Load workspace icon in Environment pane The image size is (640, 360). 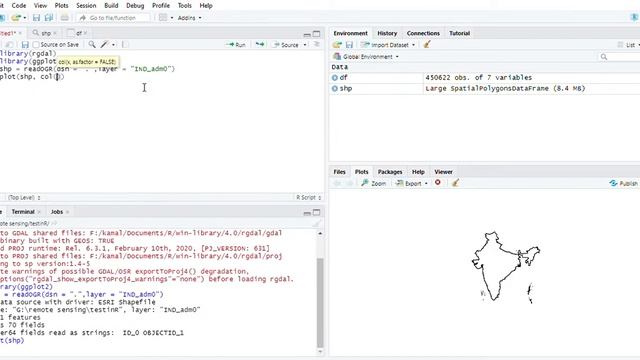[x=337, y=44]
